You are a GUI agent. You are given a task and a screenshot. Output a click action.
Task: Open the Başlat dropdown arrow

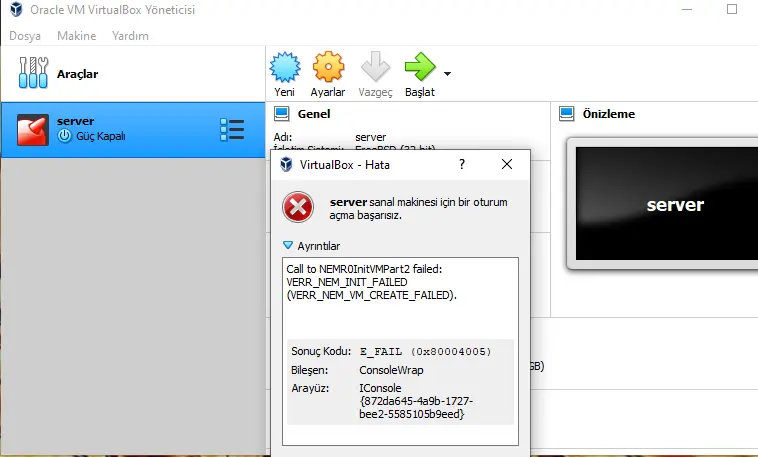point(447,74)
